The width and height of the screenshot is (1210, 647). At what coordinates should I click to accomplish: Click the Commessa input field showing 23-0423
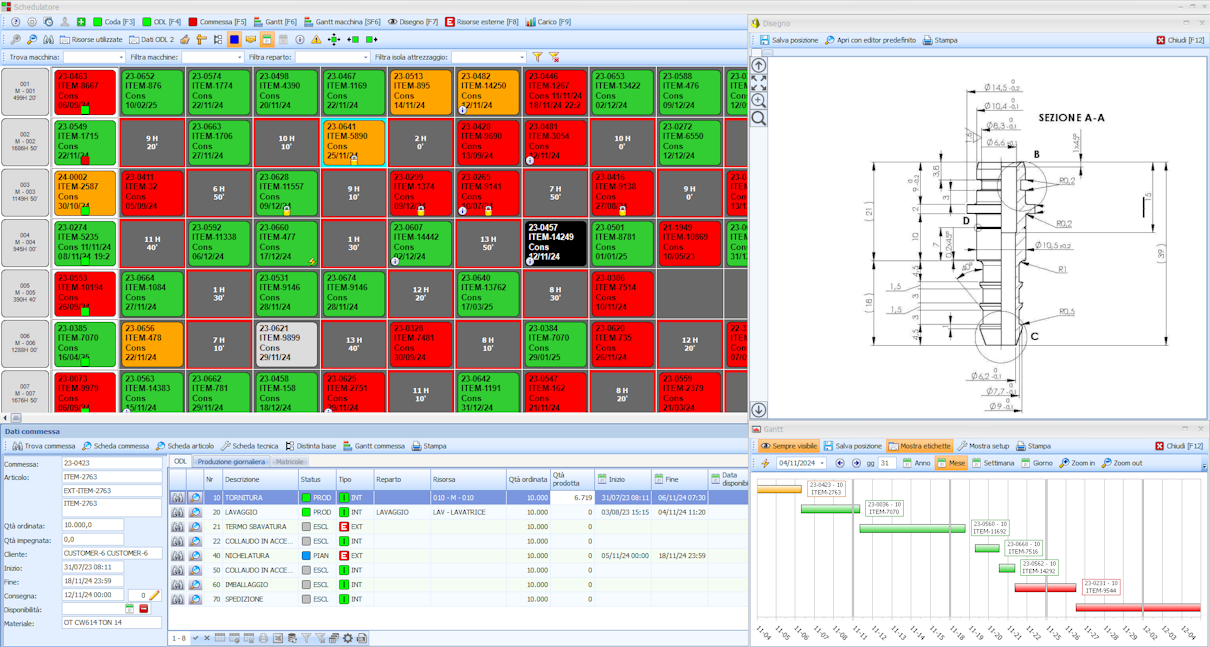tap(111, 464)
